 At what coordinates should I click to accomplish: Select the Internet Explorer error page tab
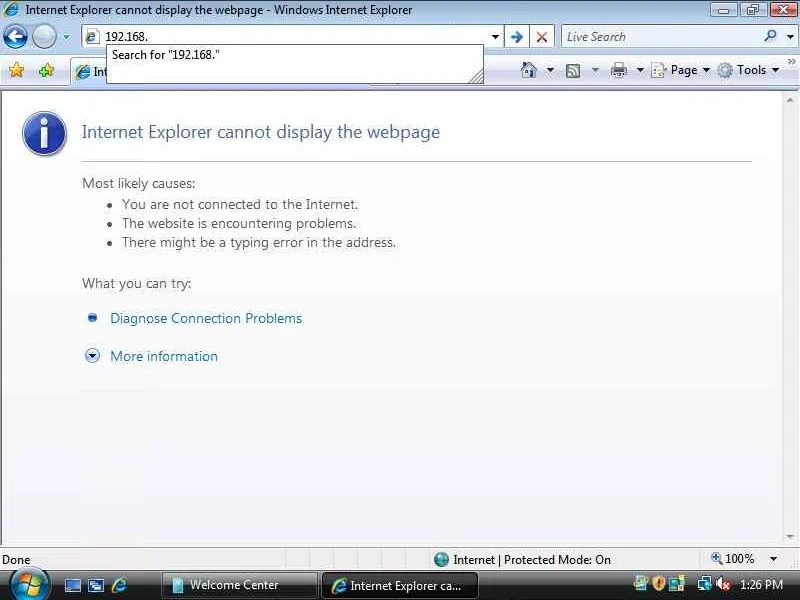(x=89, y=72)
